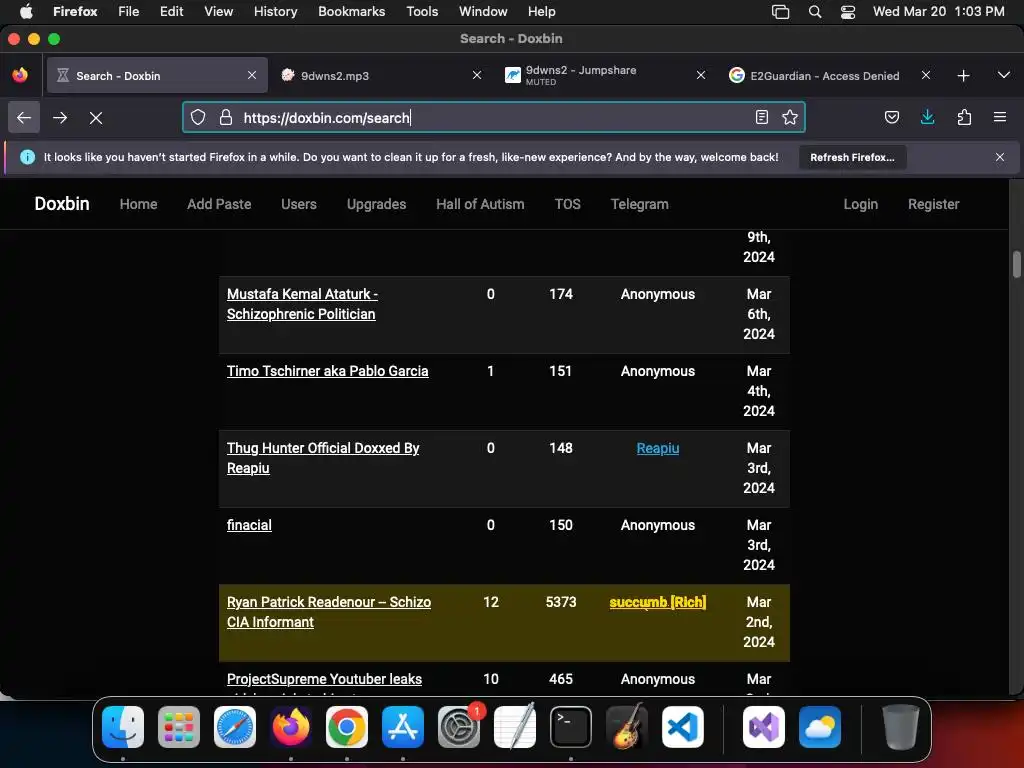
Task: Click the Login link
Action: pos(861,204)
